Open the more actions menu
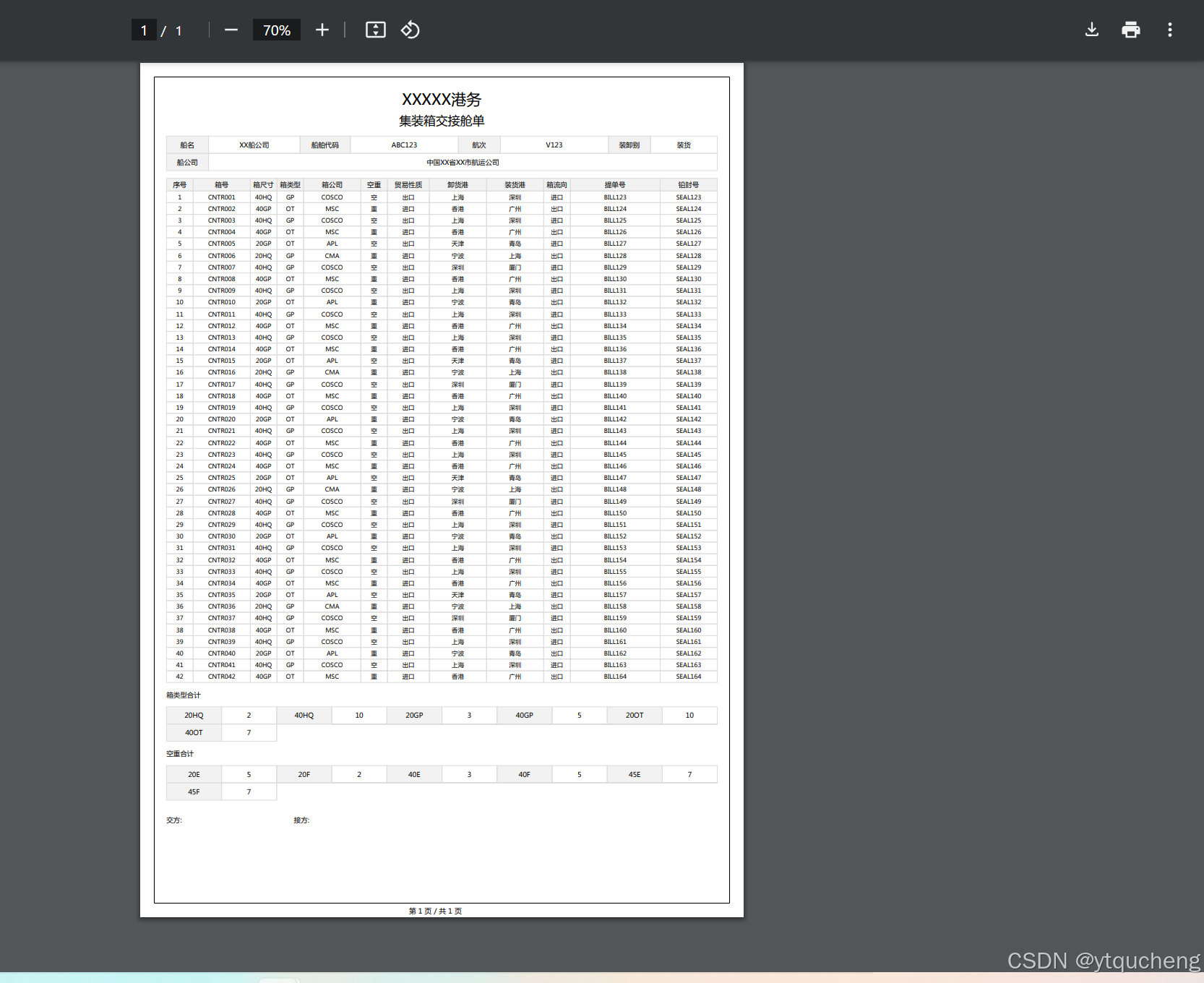Screen dimensions: 1204x983 point(1170,30)
